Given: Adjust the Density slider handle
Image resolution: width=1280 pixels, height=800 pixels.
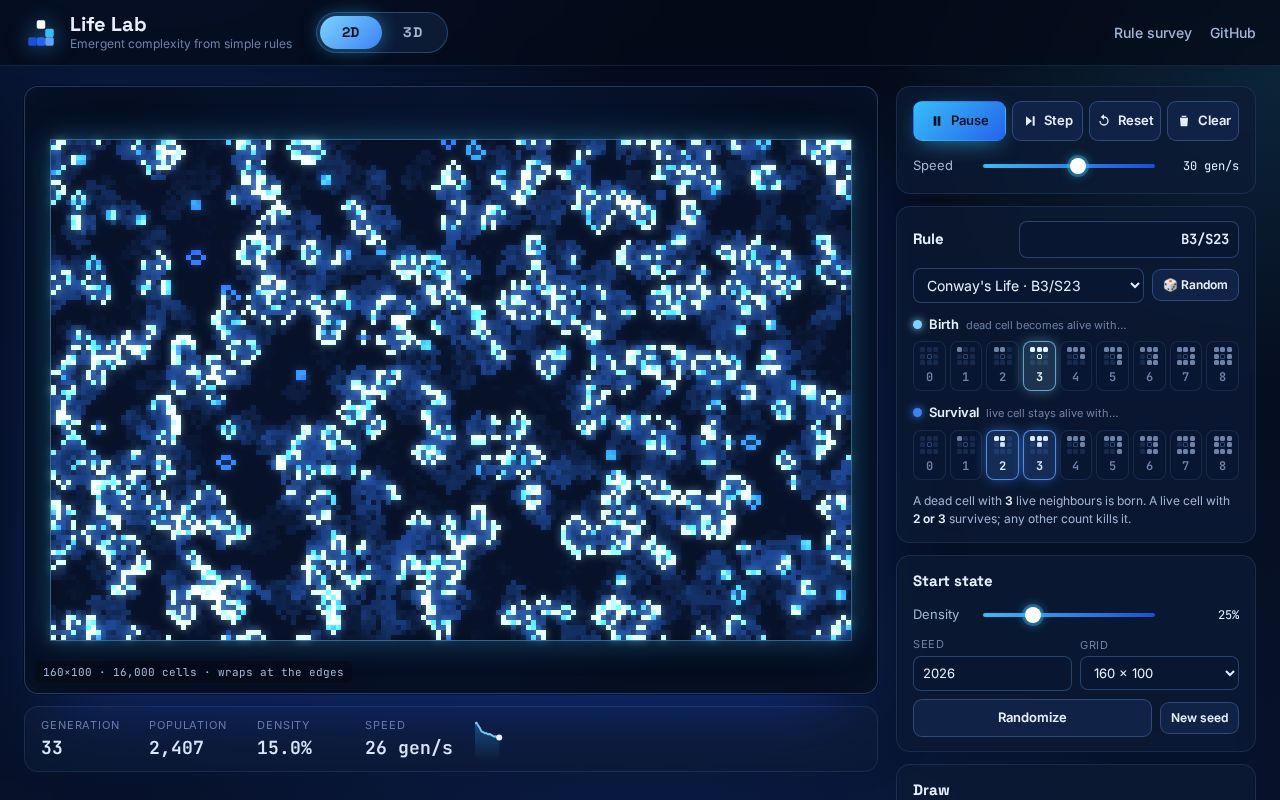Looking at the screenshot, I should click(1033, 615).
